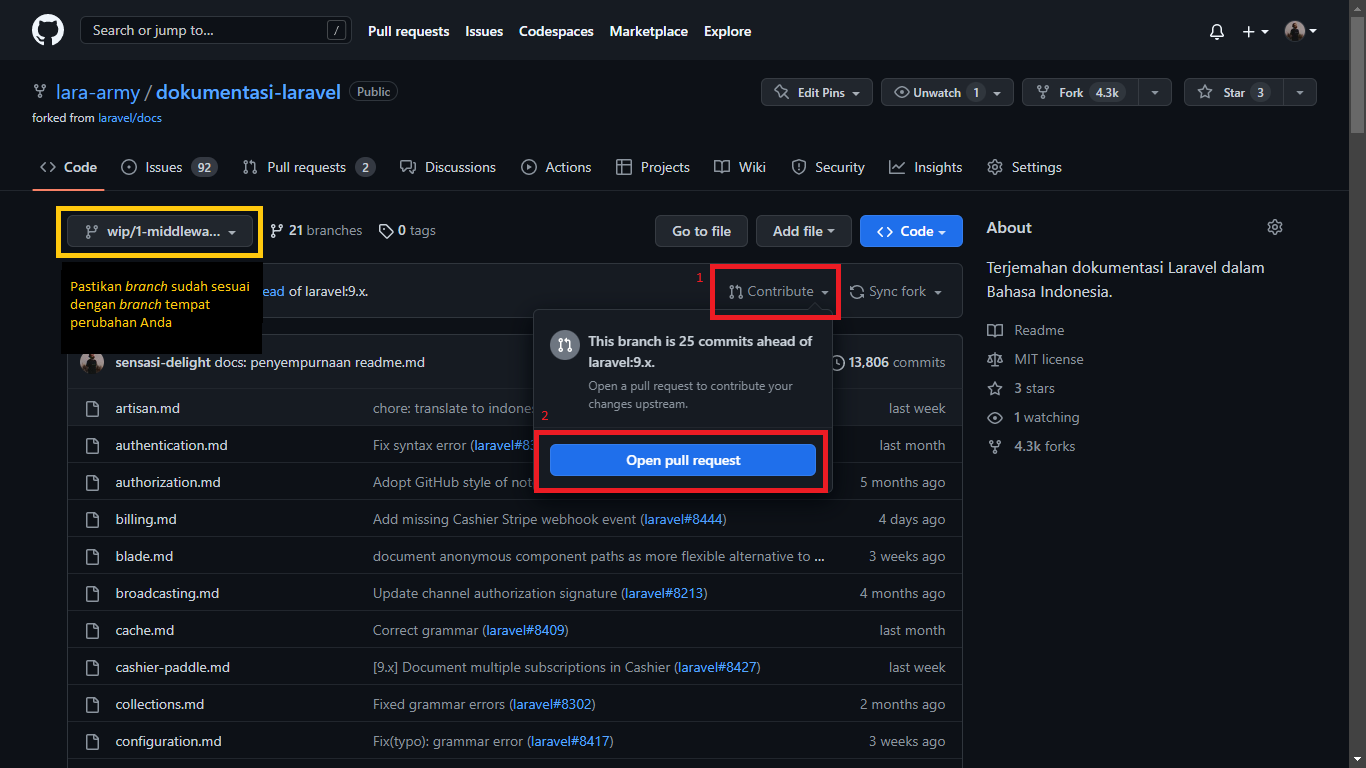Click the Edit Pins button
1366x768 pixels.
(817, 93)
